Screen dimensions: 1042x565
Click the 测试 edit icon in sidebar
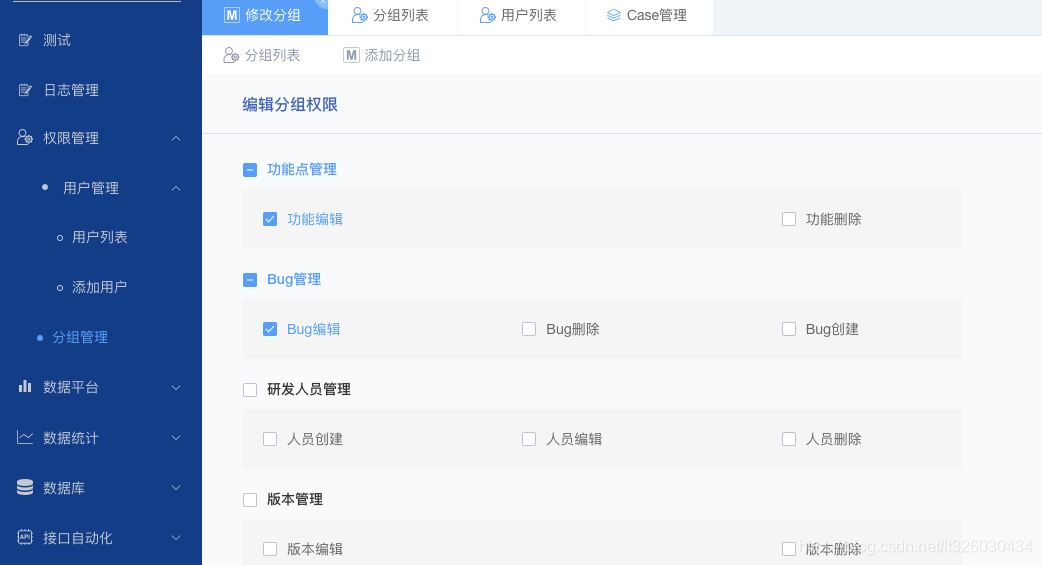point(25,40)
